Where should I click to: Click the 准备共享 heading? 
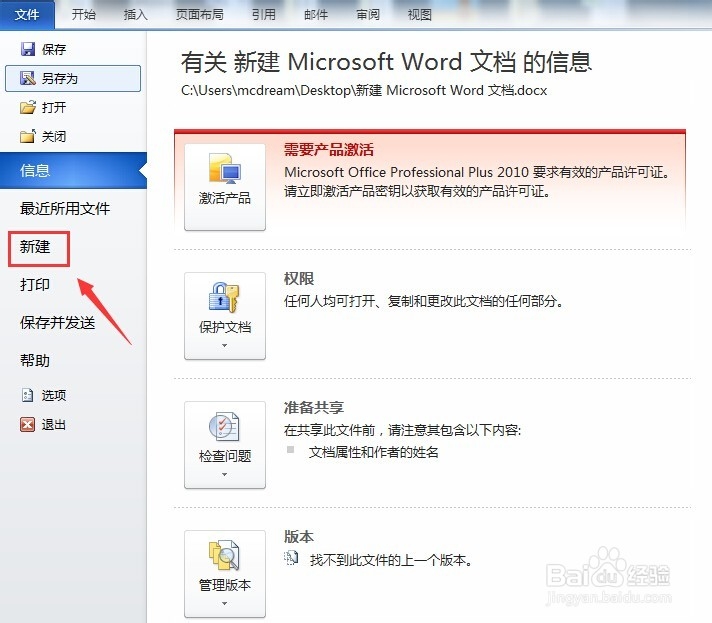click(314, 407)
